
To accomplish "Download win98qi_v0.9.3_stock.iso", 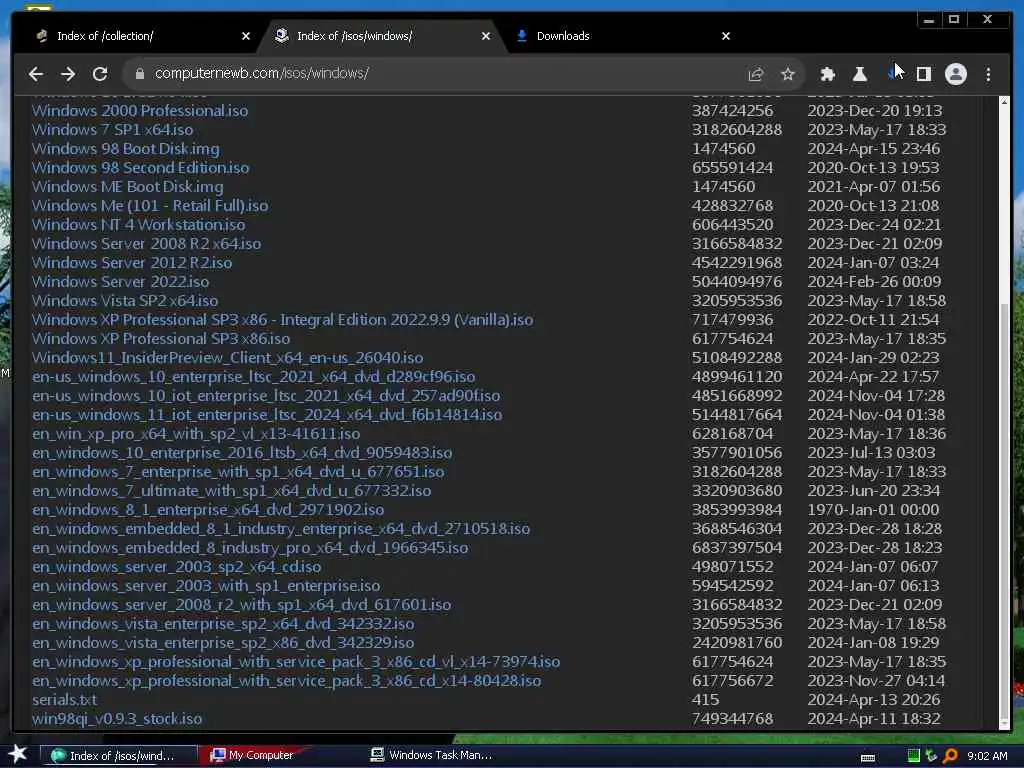I will (x=117, y=718).
